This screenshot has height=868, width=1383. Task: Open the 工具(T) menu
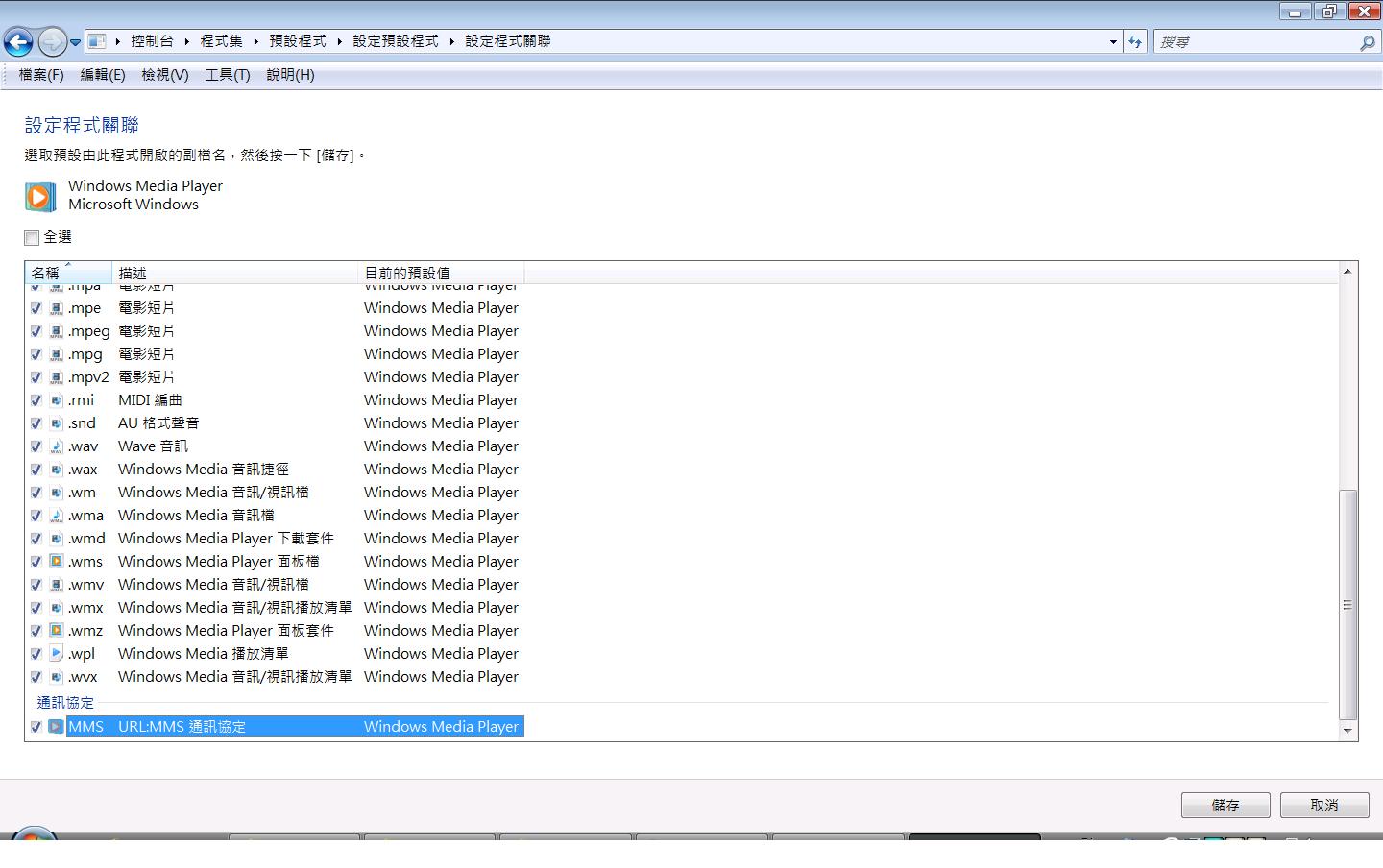coord(227,75)
